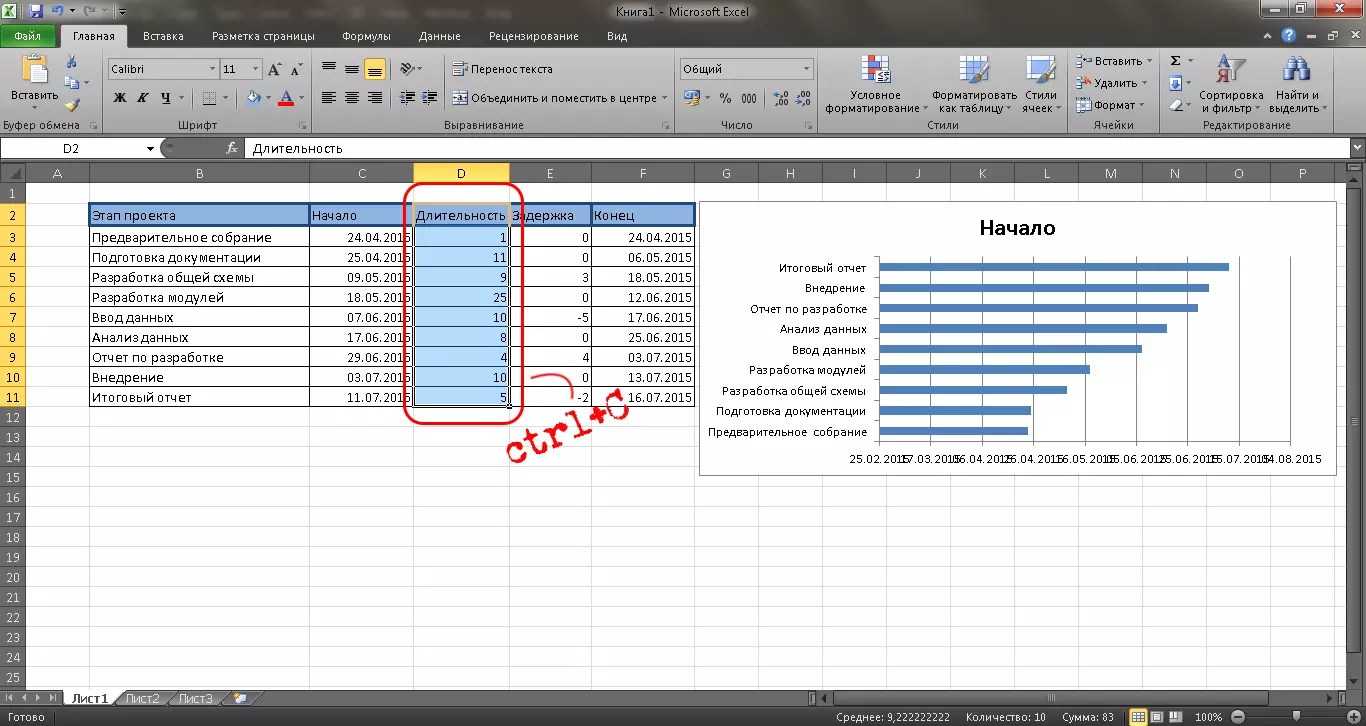Click the Format Painter brush icon

coord(72,105)
